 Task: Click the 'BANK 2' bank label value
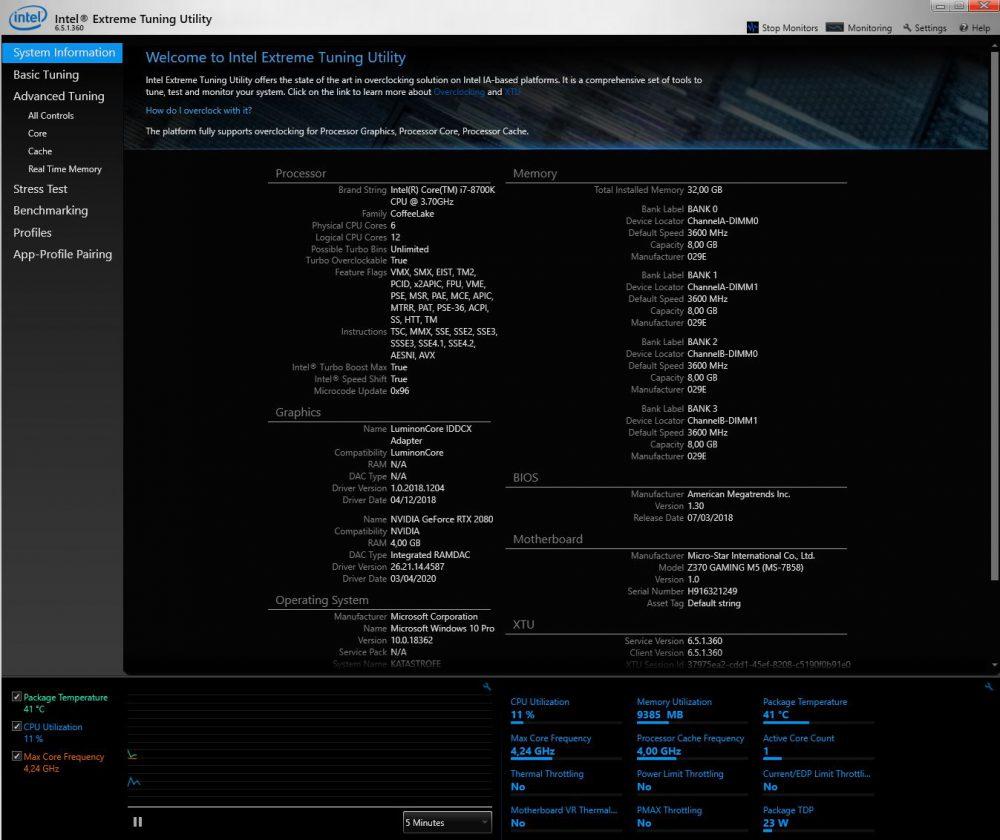[702, 342]
